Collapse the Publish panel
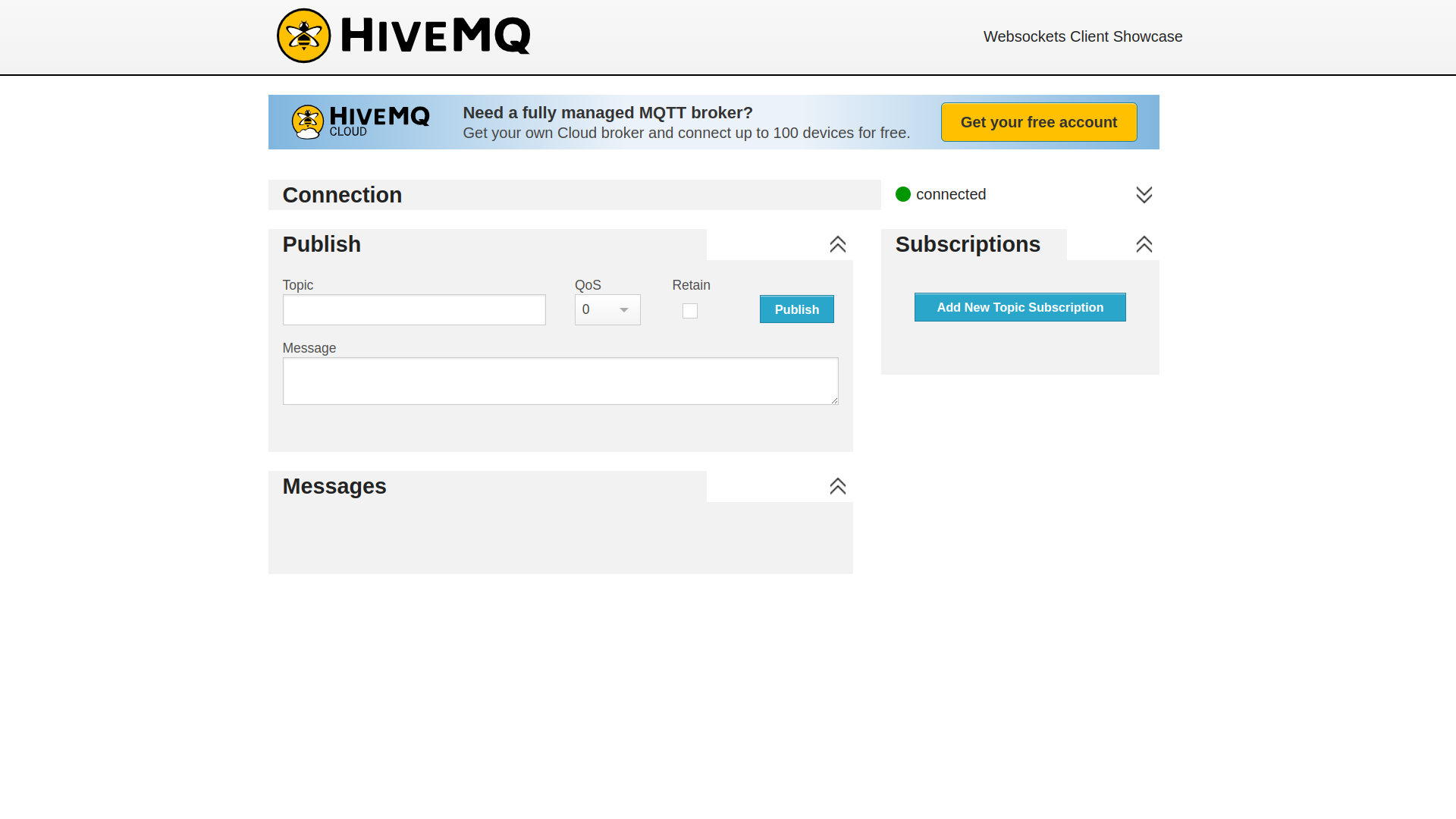1456x819 pixels. tap(837, 244)
